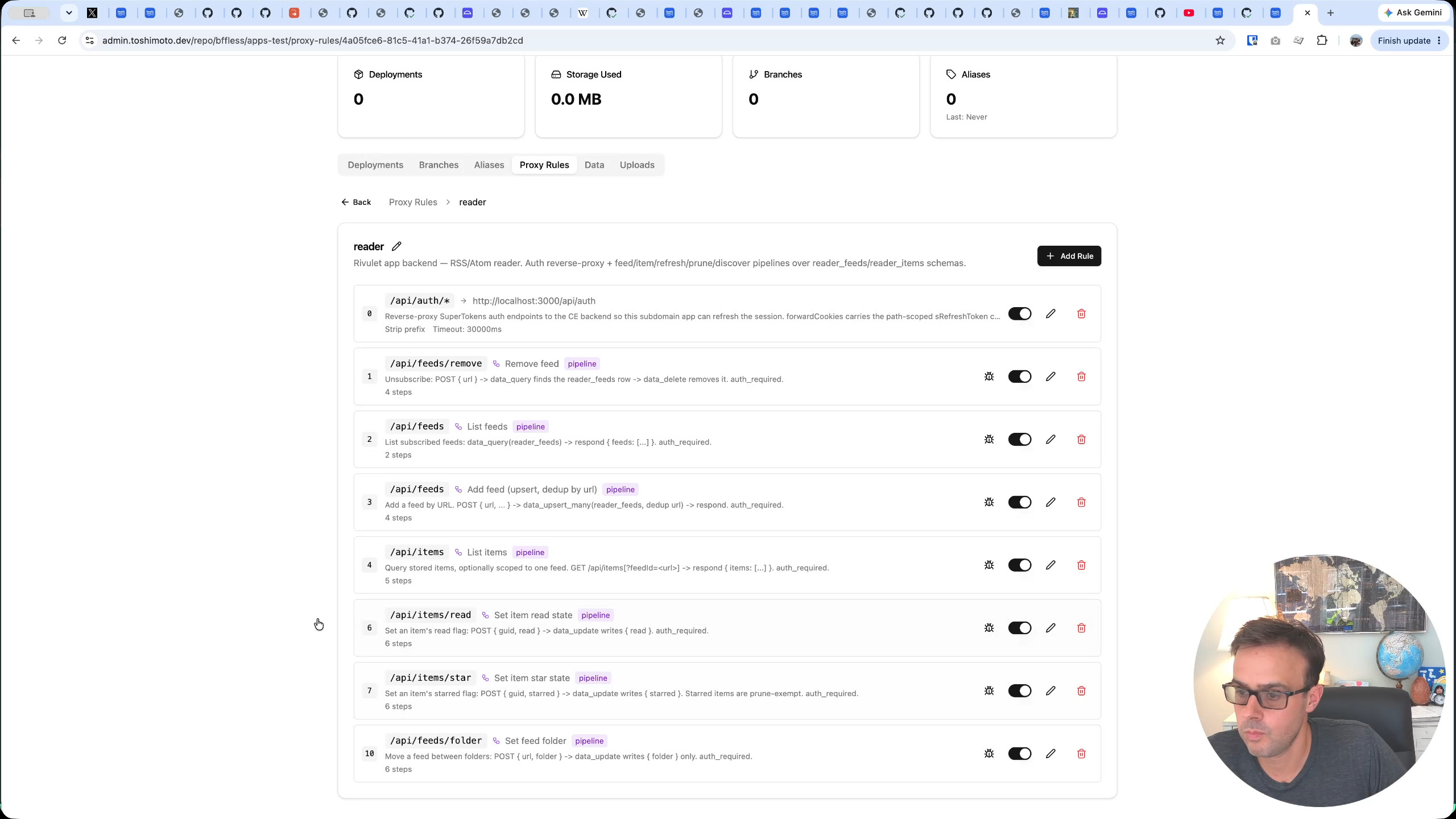Edit the Add feed upsert rule
This screenshot has height=819, width=1456.
click(x=1050, y=502)
